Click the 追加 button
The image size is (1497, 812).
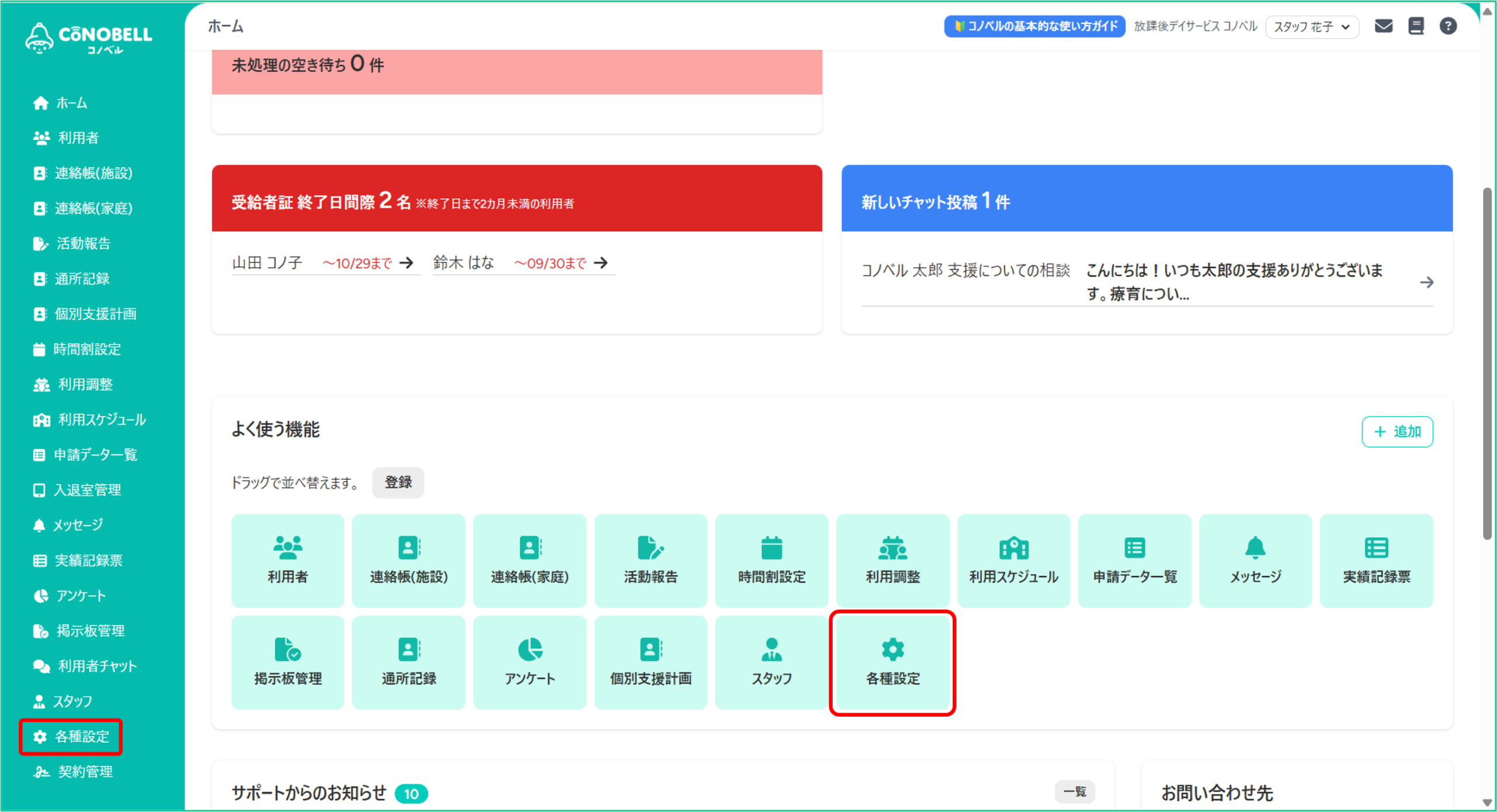pyautogui.click(x=1397, y=431)
